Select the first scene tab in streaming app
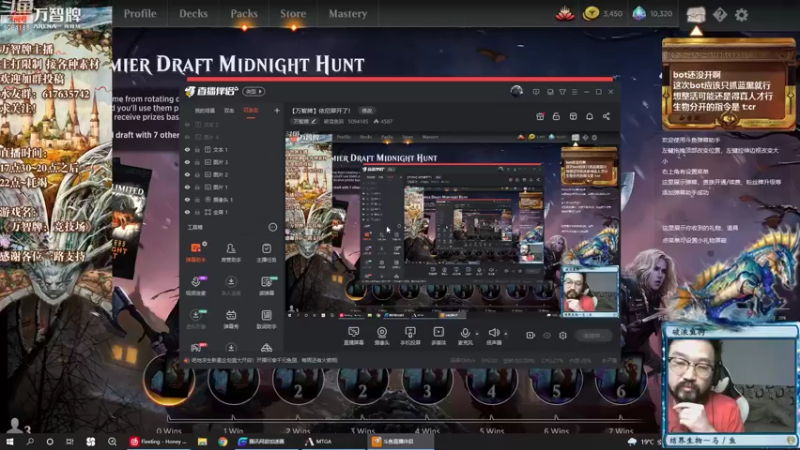Viewport: 800px width, 450px height. click(x=205, y=111)
